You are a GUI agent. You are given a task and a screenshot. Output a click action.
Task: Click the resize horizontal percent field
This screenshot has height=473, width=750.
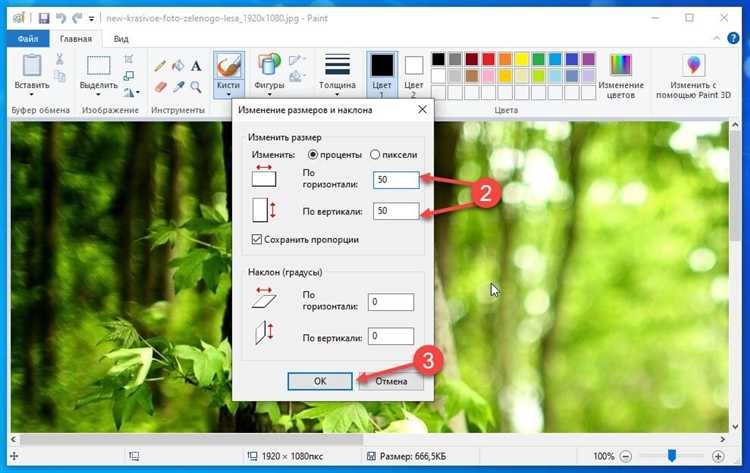pyautogui.click(x=396, y=180)
